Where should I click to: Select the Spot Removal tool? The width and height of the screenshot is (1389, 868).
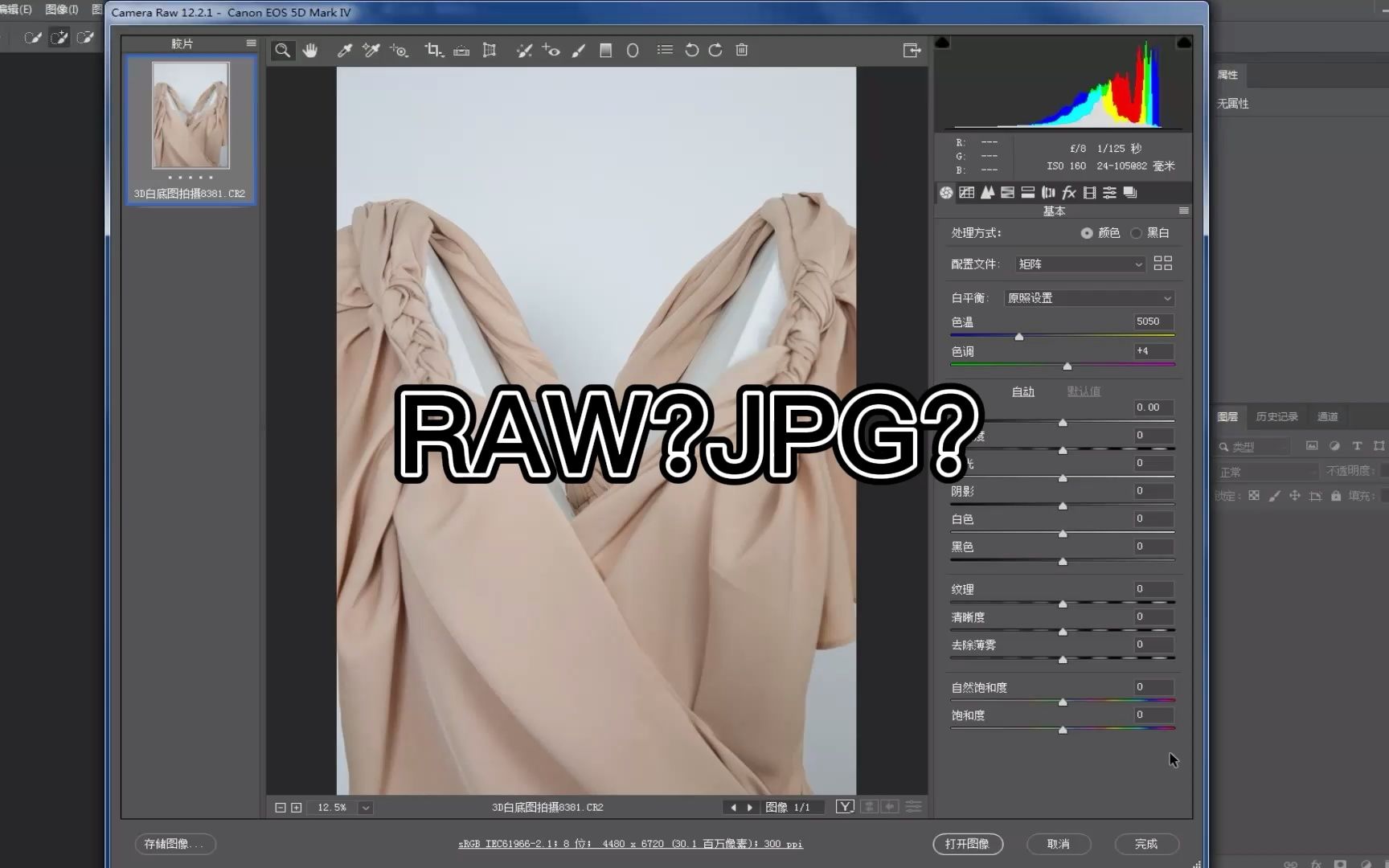[524, 50]
